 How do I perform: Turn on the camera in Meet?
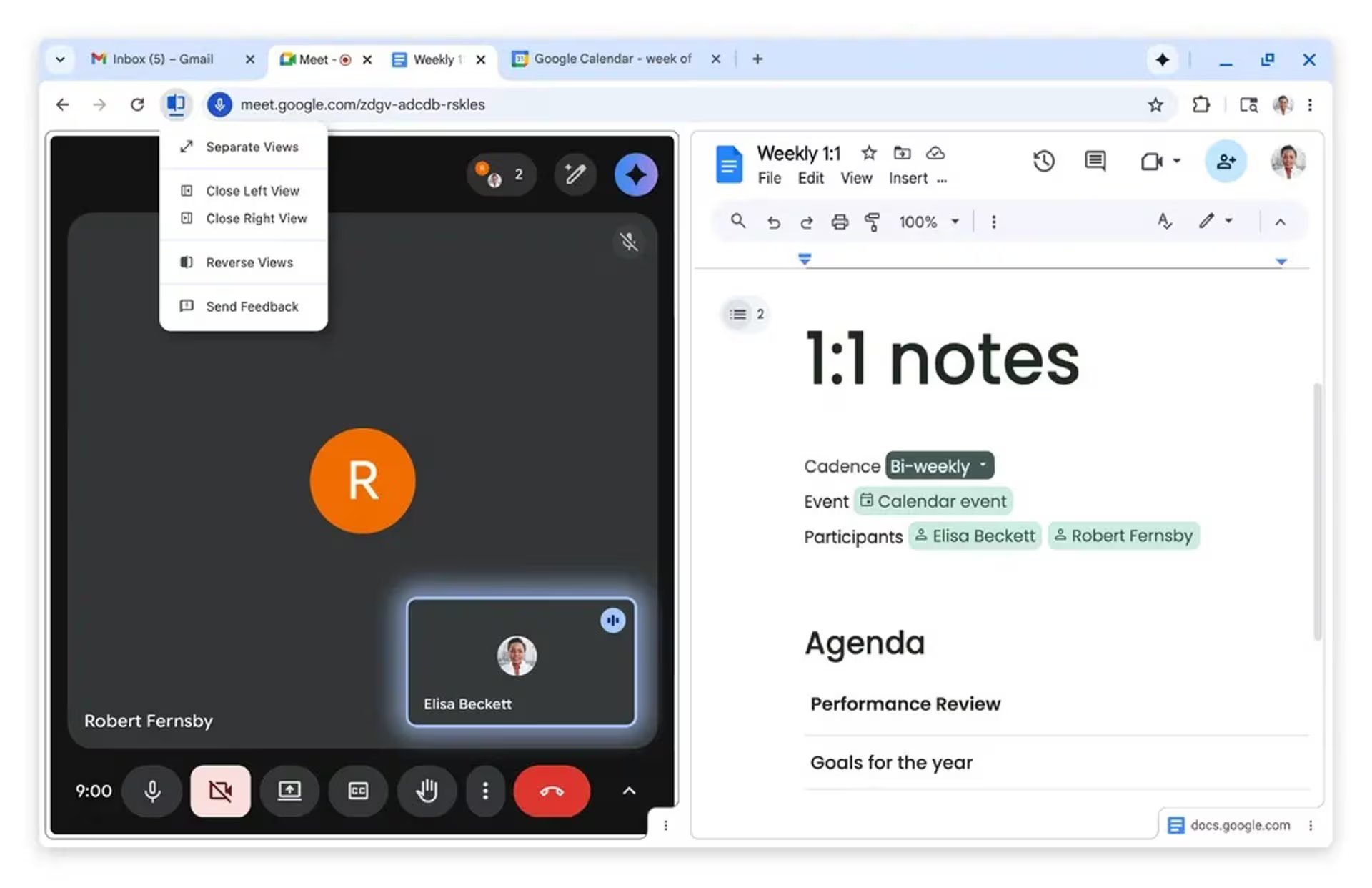[220, 791]
